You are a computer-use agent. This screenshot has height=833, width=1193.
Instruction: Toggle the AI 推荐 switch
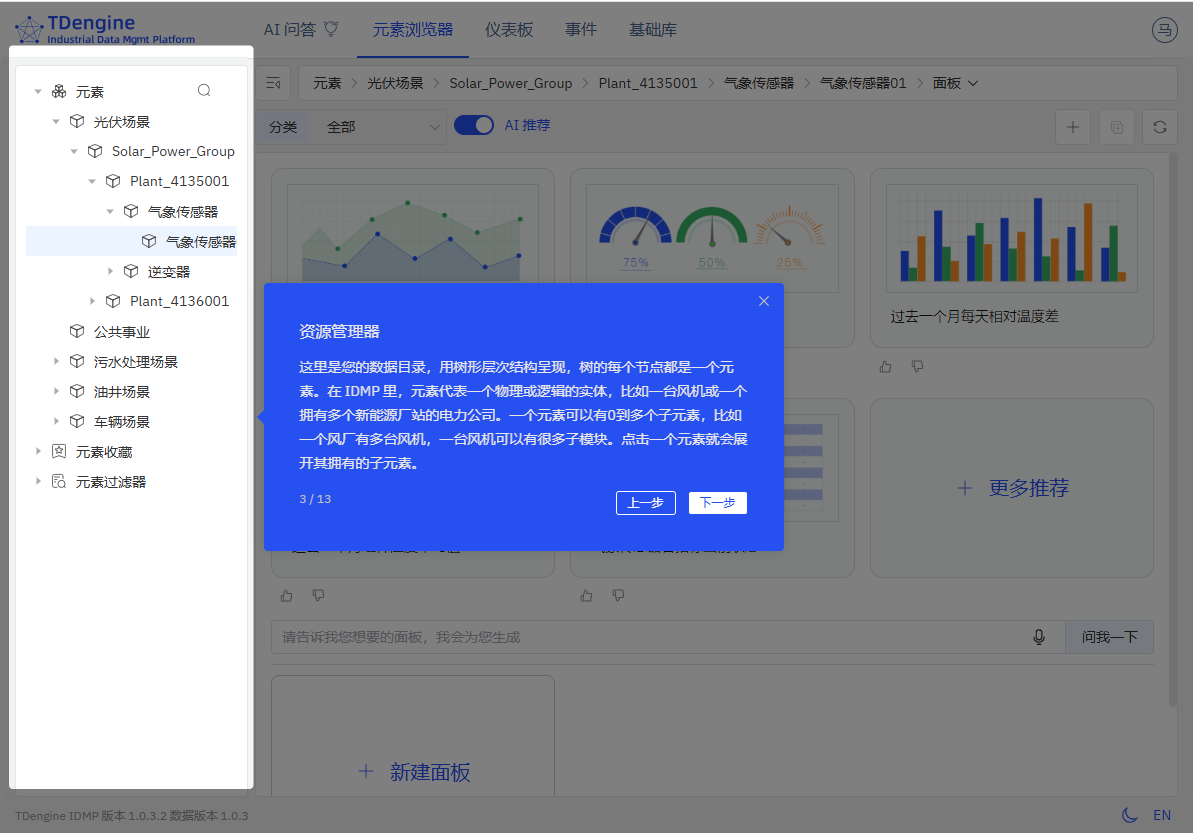474,126
